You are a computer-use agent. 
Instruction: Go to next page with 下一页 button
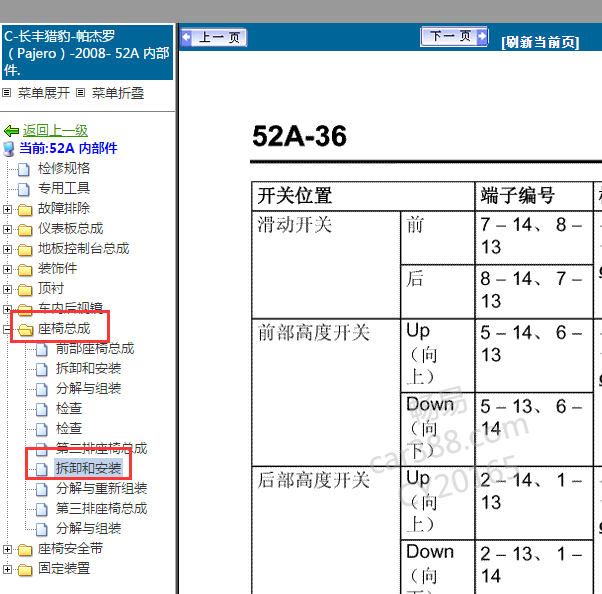click(x=454, y=36)
